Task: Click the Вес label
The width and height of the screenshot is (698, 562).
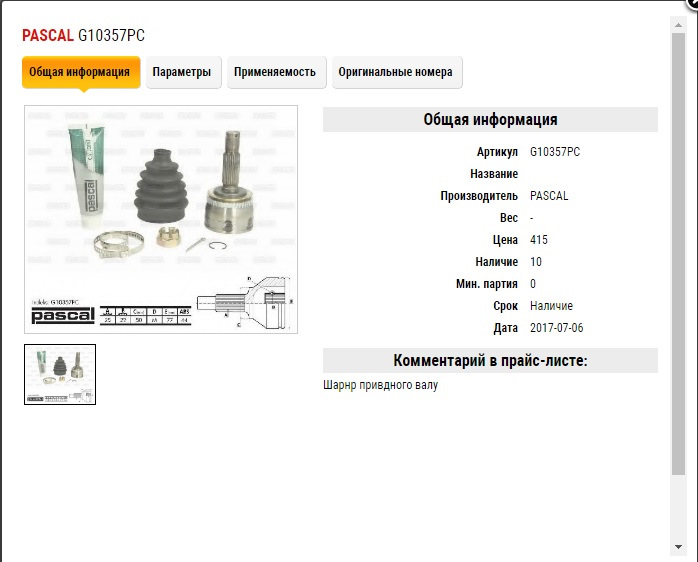Action: point(509,218)
